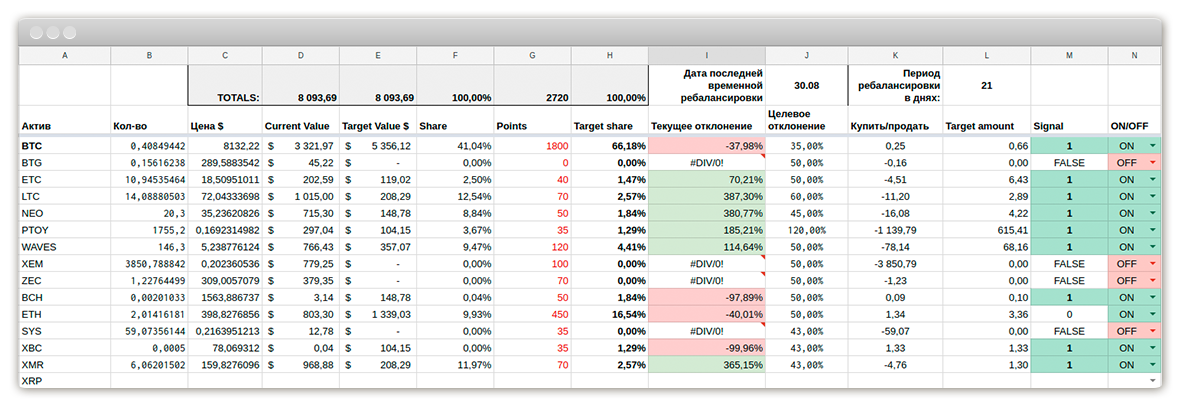The image size is (1184, 405).
Task: Click ETH target share 16,54%
Action: pyautogui.click(x=609, y=314)
